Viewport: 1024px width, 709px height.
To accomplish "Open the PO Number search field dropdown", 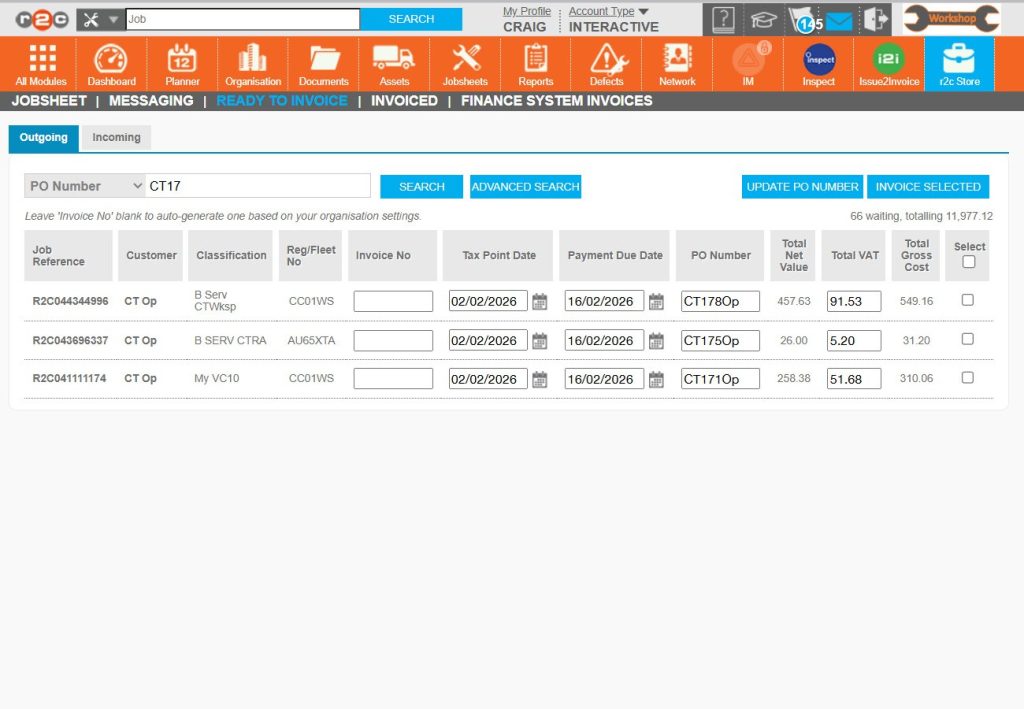I will click(83, 186).
